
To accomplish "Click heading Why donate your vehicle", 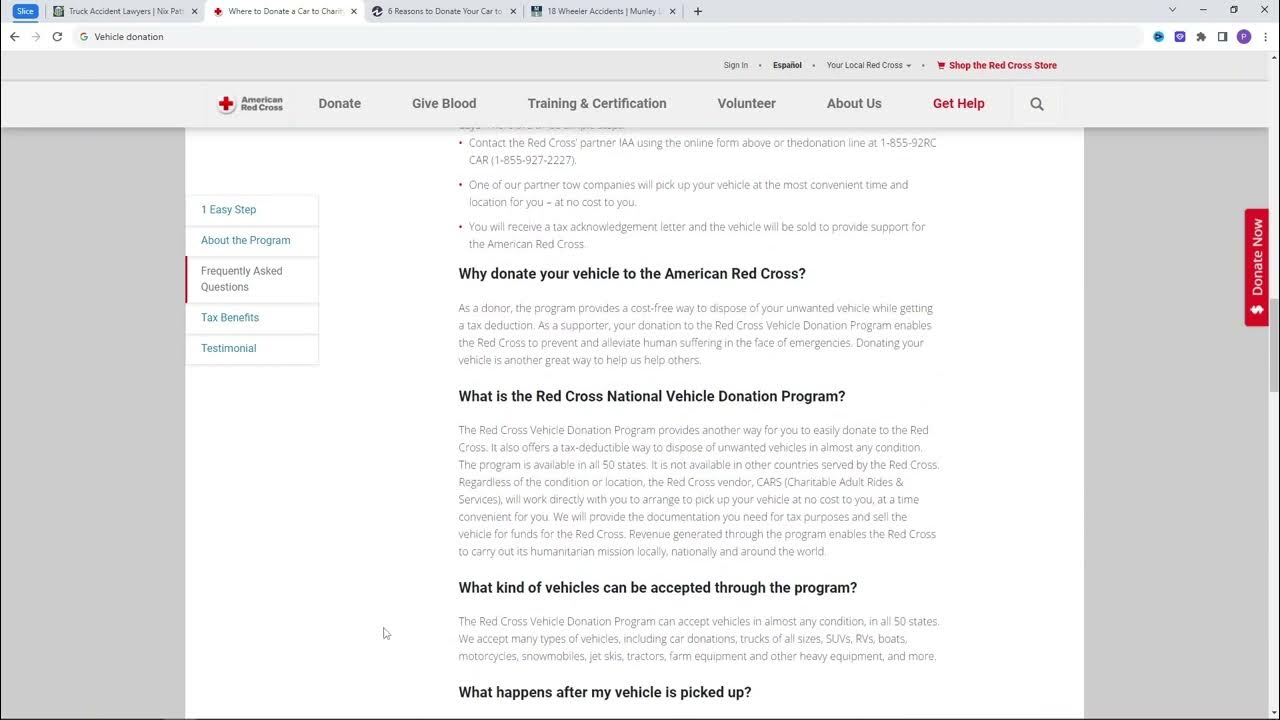I will pyautogui.click(x=632, y=274).
